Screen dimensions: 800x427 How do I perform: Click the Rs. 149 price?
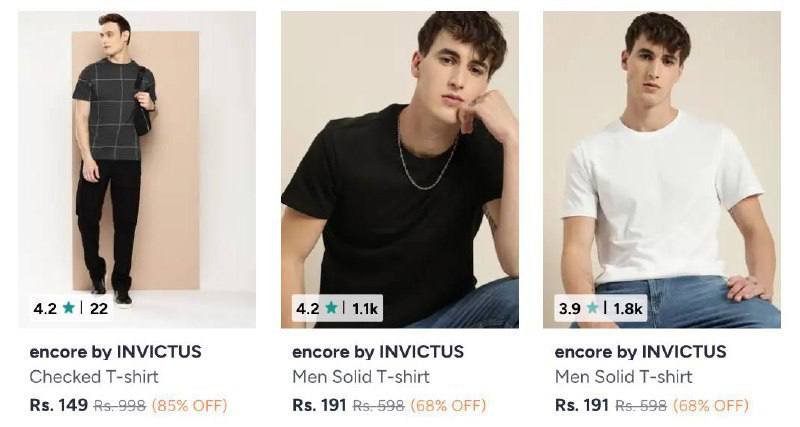coord(59,405)
